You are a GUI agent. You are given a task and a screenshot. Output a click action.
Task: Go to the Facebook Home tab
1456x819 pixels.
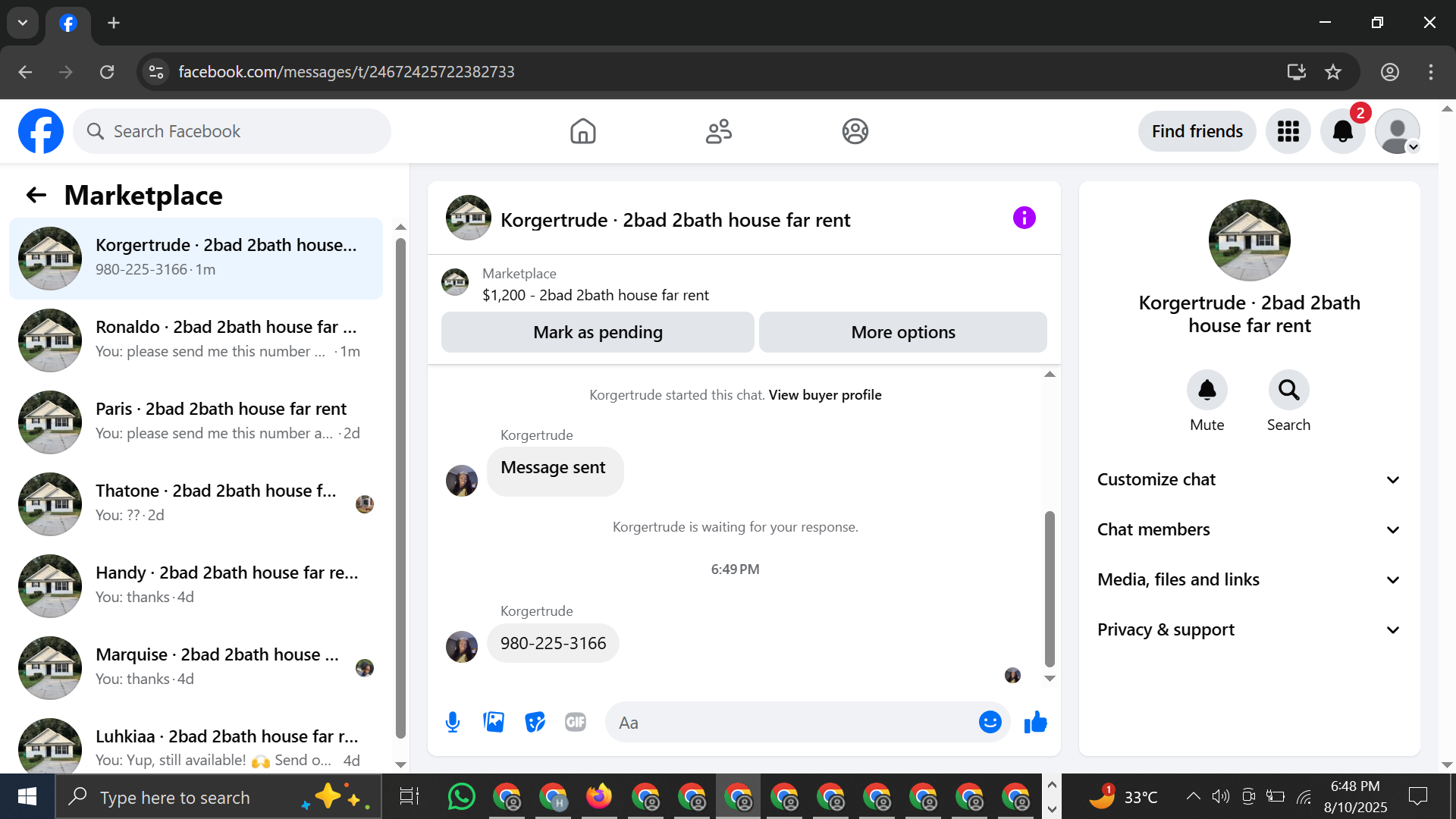click(582, 131)
